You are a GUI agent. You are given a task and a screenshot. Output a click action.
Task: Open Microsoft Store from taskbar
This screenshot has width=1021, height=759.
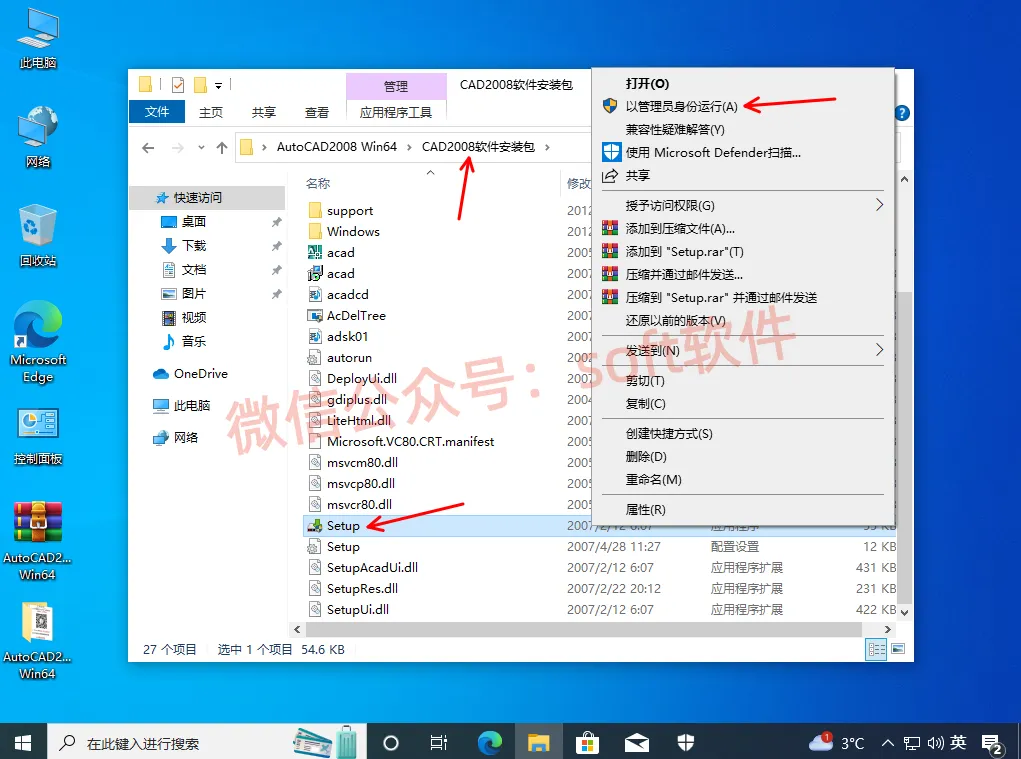587,742
